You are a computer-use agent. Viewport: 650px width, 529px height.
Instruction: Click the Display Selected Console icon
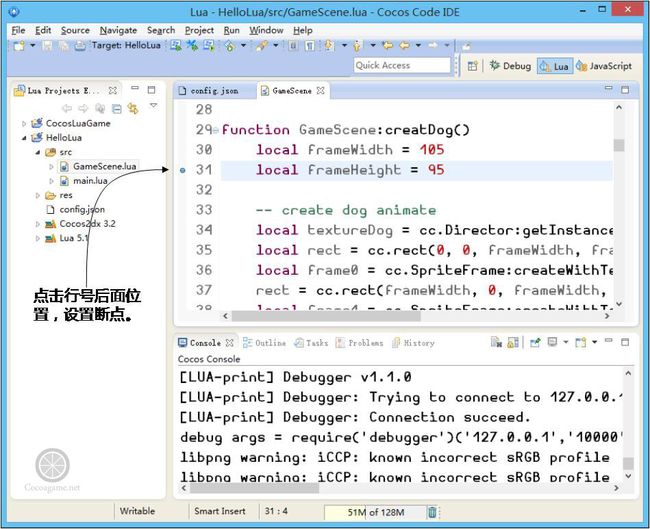(x=552, y=342)
